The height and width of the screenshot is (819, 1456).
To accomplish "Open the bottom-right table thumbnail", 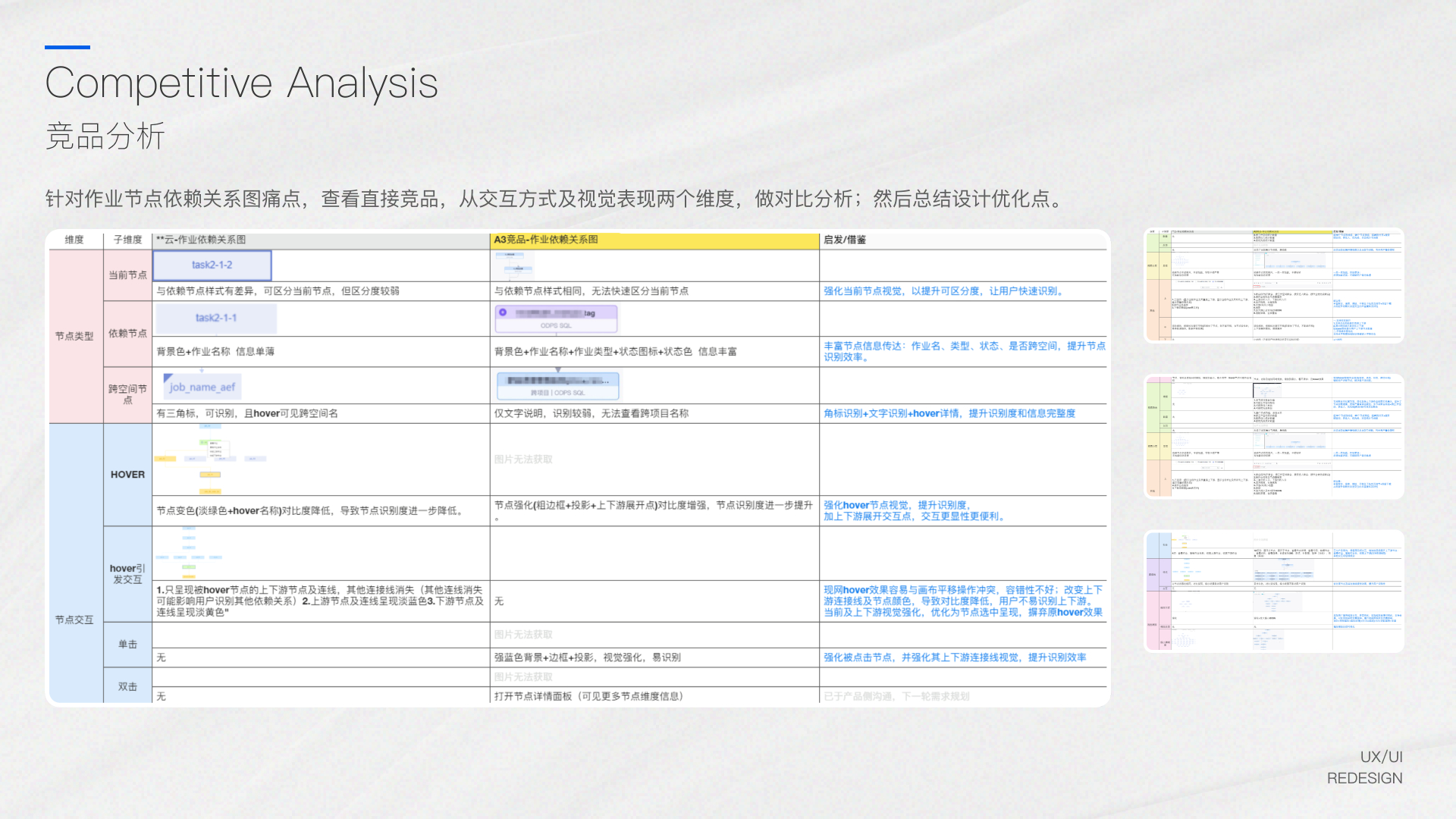I will [x=1273, y=591].
